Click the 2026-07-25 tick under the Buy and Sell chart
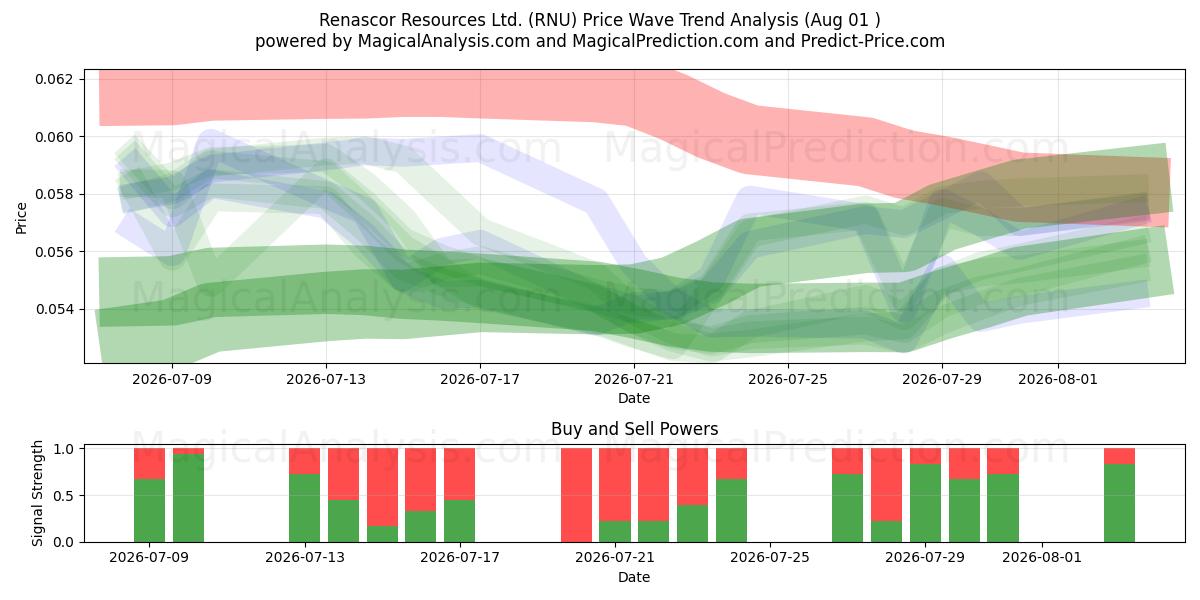 [770, 558]
